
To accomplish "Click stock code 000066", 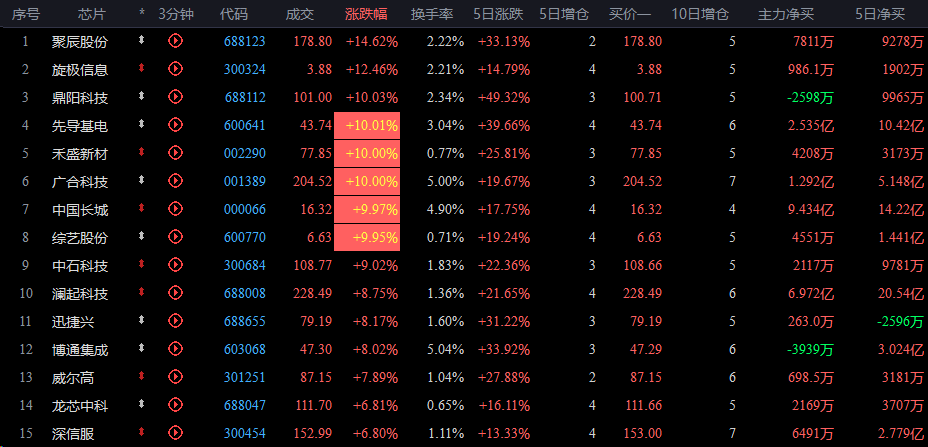I will click(x=245, y=210).
